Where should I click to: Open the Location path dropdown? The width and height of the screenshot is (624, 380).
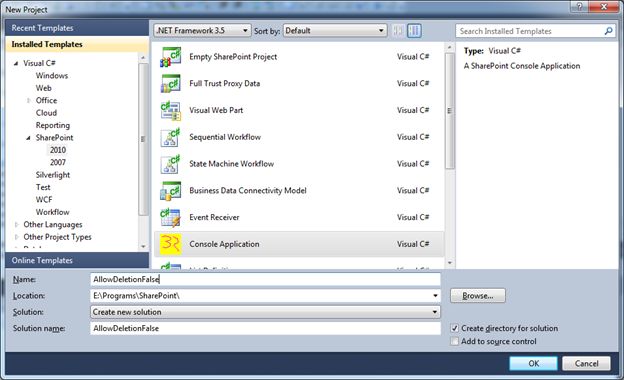pyautogui.click(x=435, y=296)
